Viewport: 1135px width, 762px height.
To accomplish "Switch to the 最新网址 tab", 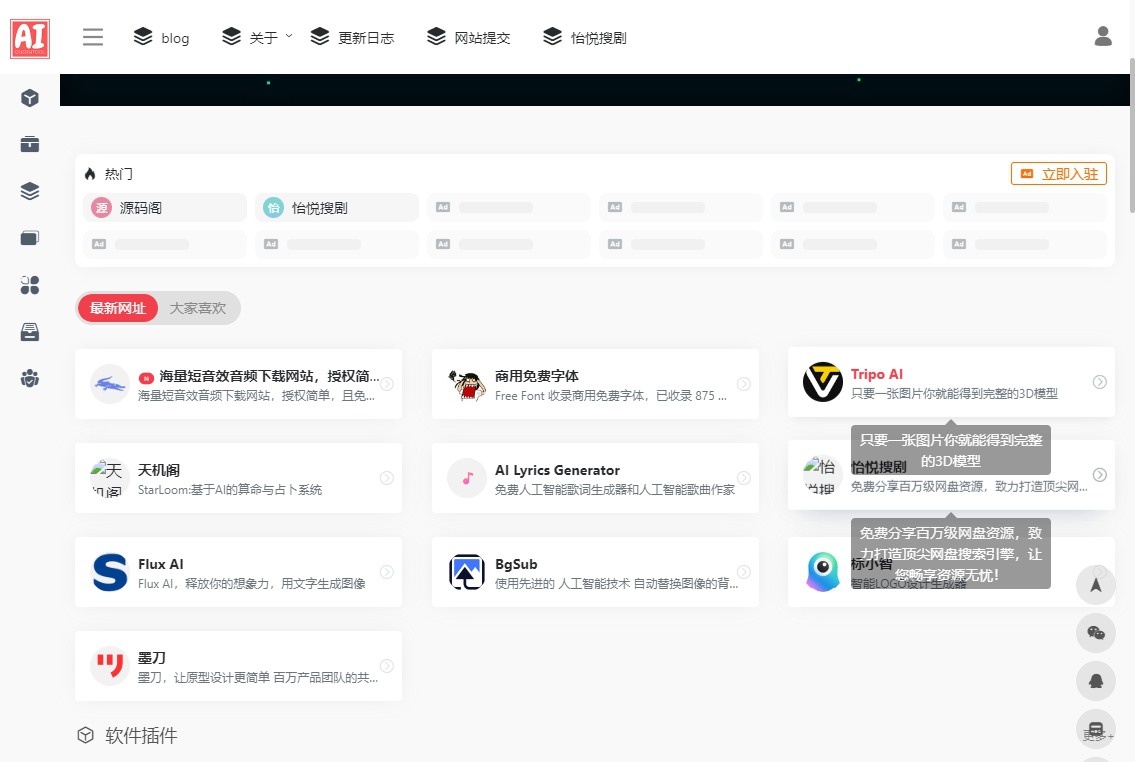I will (118, 308).
